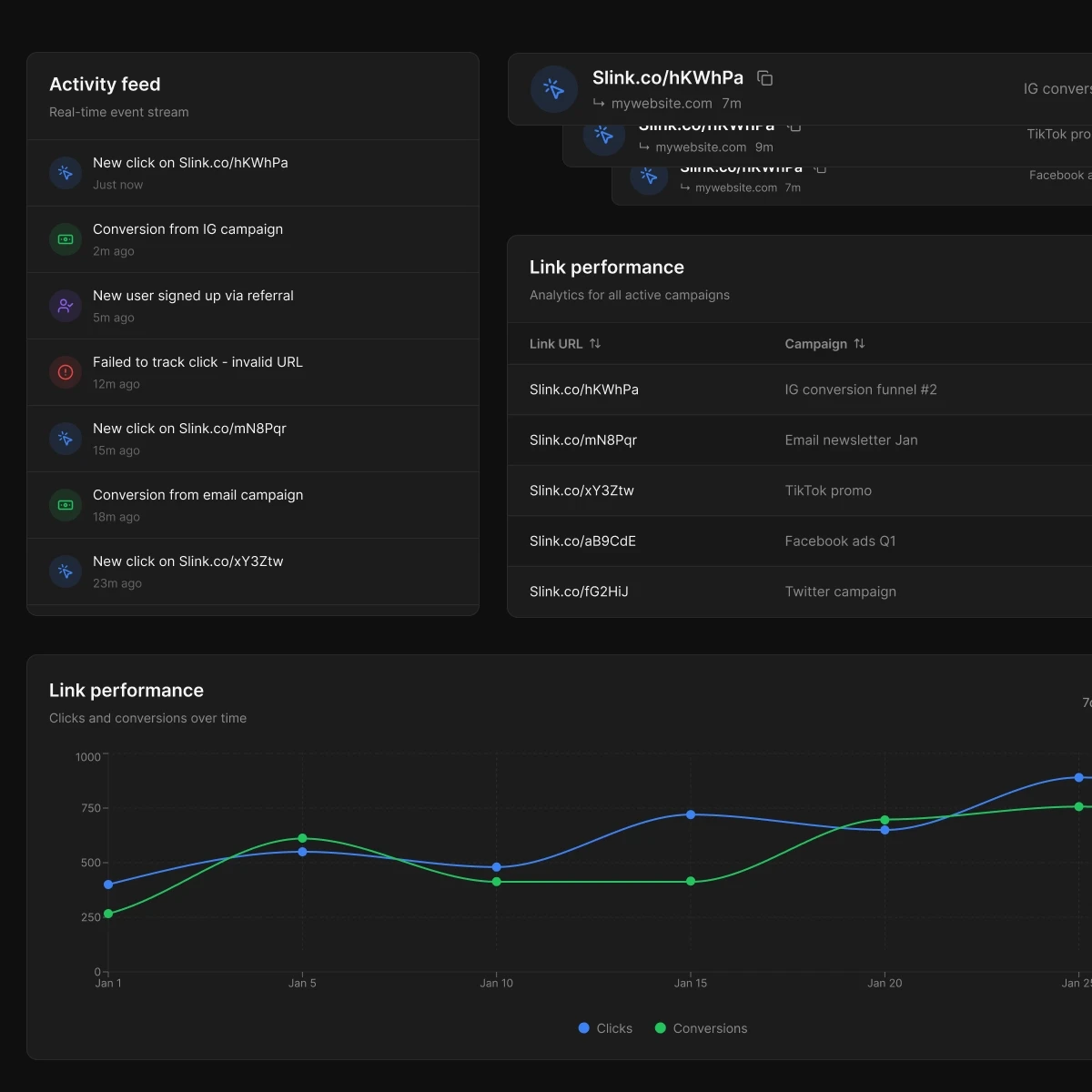
Task: Click the red alert icon for failed tracking
Action: tap(66, 372)
